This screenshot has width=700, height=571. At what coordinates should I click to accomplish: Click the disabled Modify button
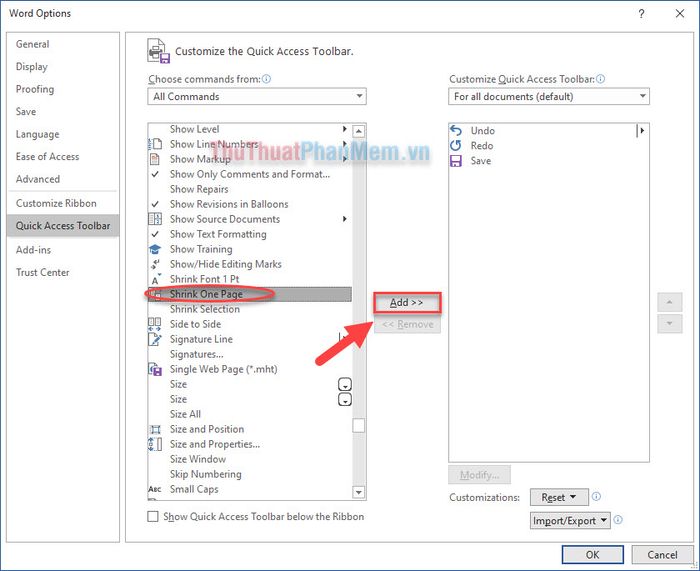479,475
